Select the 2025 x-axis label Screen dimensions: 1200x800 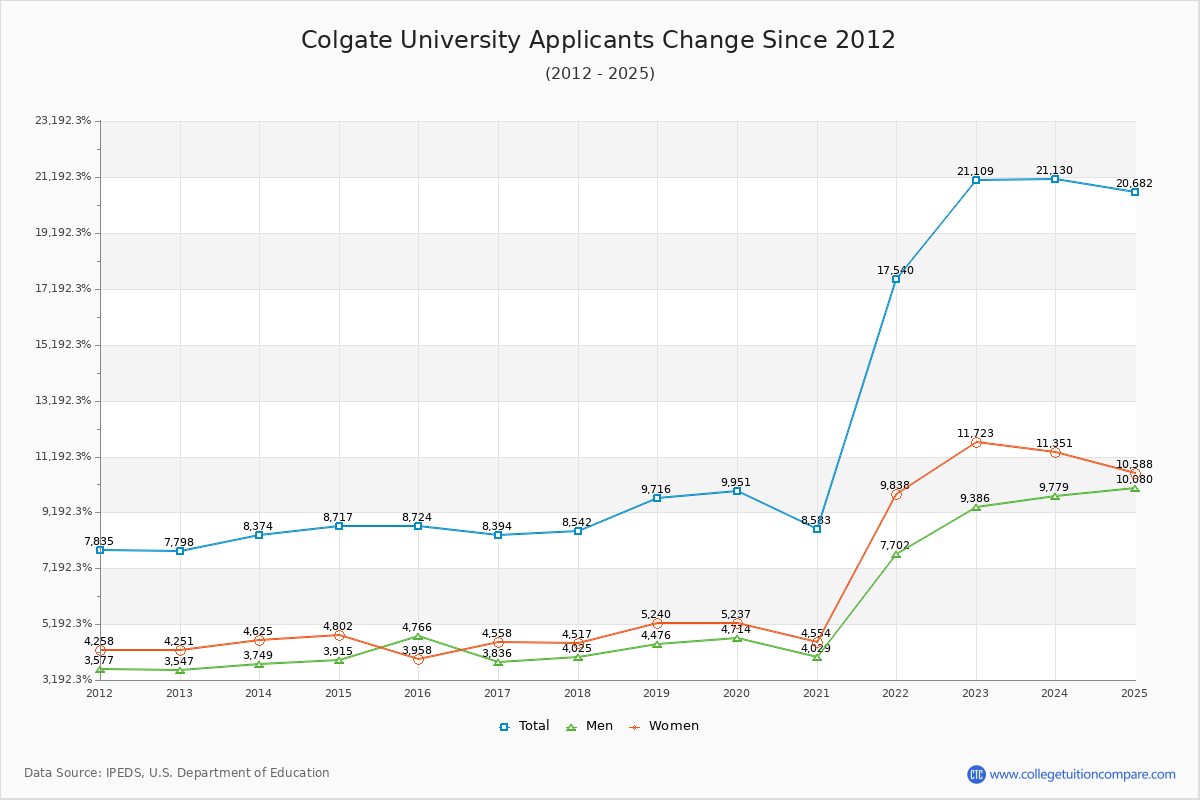coord(1134,691)
